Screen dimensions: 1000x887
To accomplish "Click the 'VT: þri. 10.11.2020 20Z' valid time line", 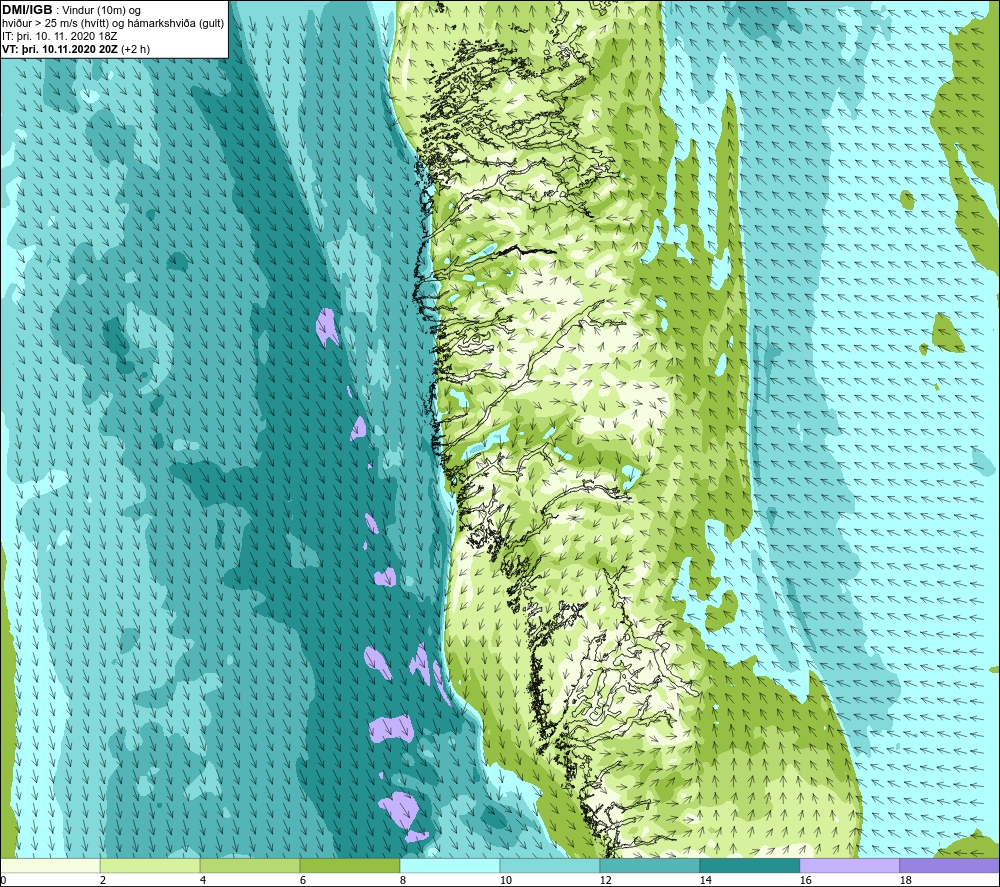I will click(76, 49).
